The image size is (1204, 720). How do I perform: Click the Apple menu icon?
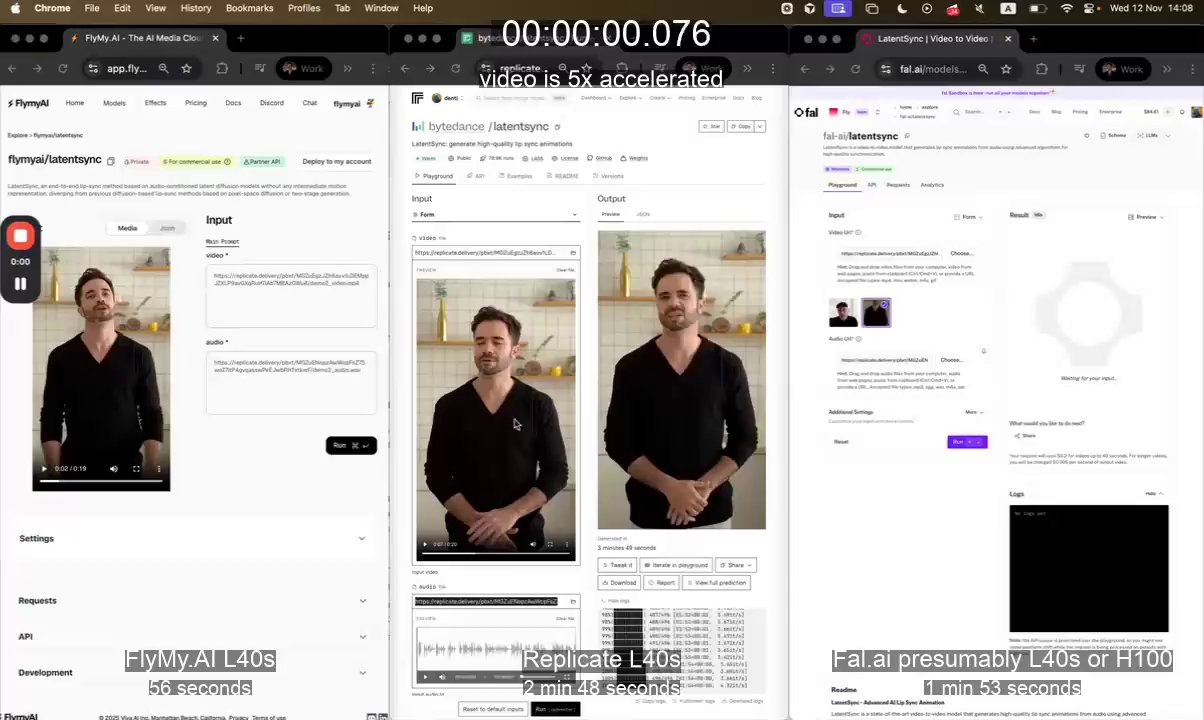[x=15, y=8]
